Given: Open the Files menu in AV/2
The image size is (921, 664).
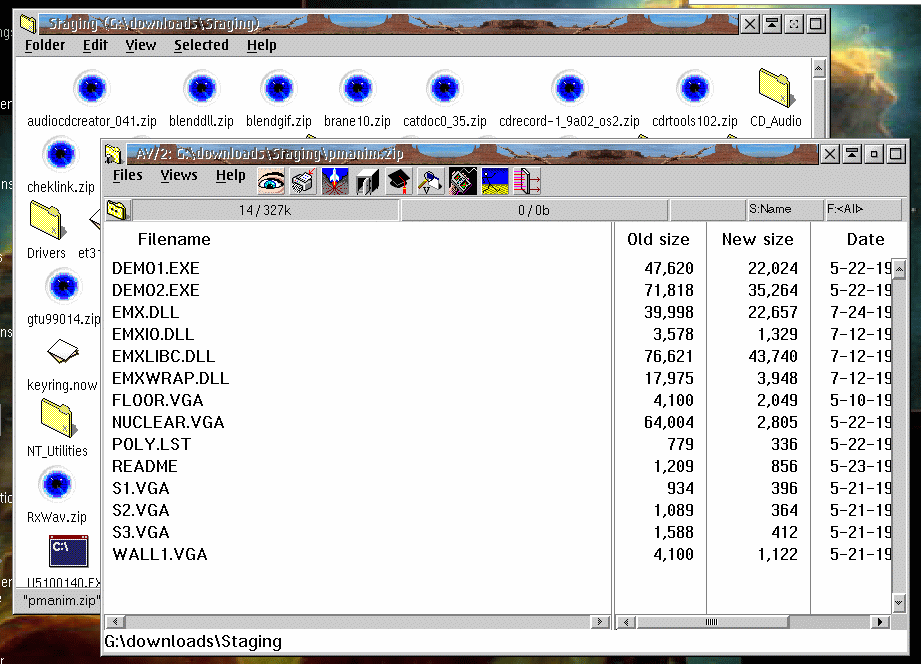Looking at the screenshot, I should coord(127,175).
